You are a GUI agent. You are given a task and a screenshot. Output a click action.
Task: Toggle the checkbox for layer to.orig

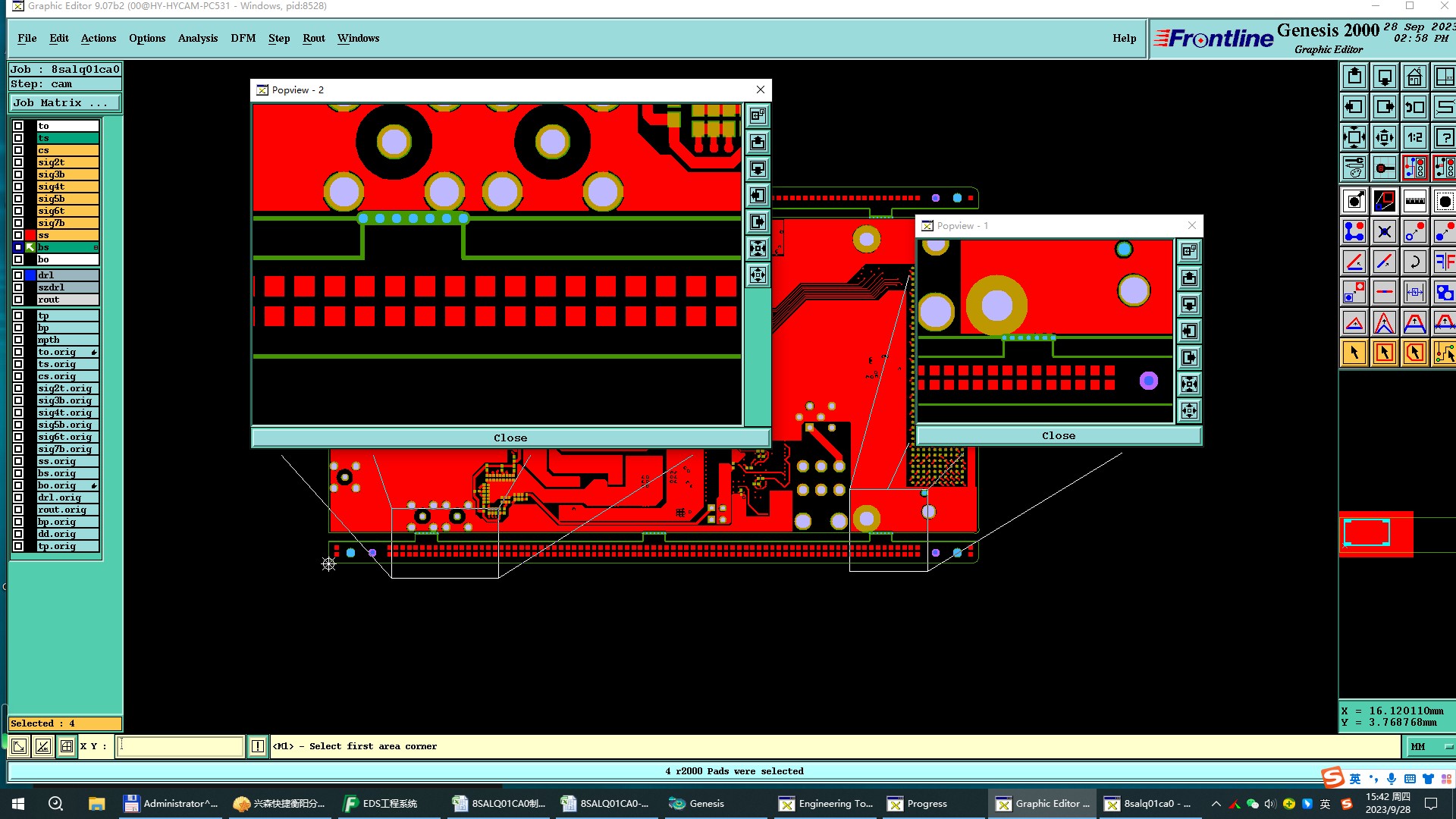pos(18,352)
